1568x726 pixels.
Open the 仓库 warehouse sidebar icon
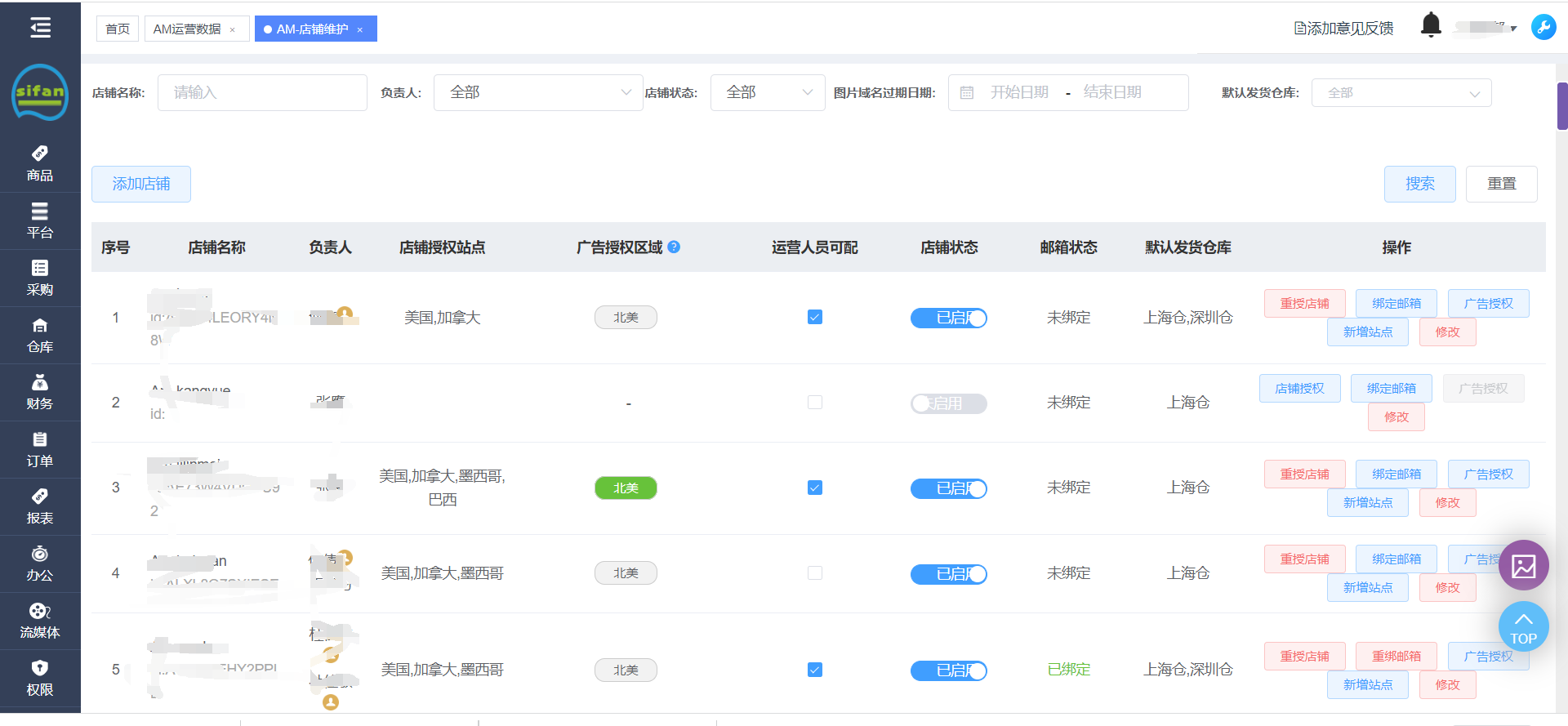pos(39,335)
